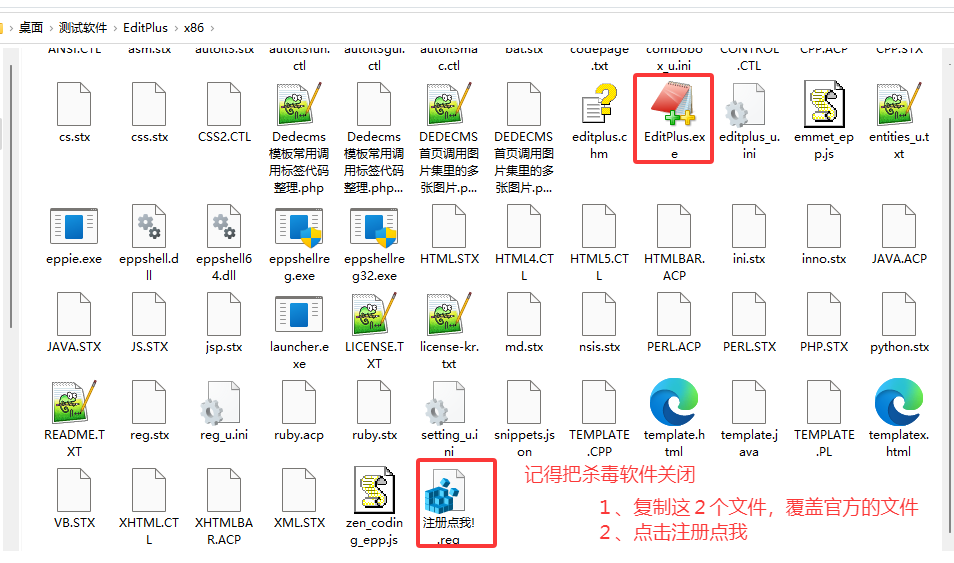Select the JAVA.STX file icon
Viewport: 954px width, 563px height.
(x=74, y=315)
